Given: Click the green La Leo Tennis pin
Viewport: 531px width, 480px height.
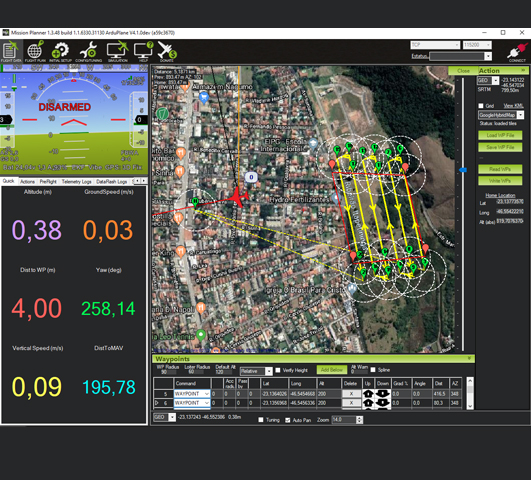Looking at the screenshot, I should pos(201,335).
